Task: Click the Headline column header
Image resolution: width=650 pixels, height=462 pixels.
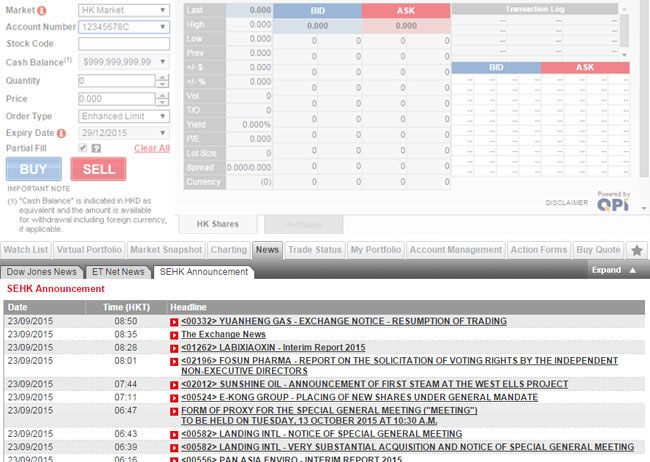Action: coord(406,307)
